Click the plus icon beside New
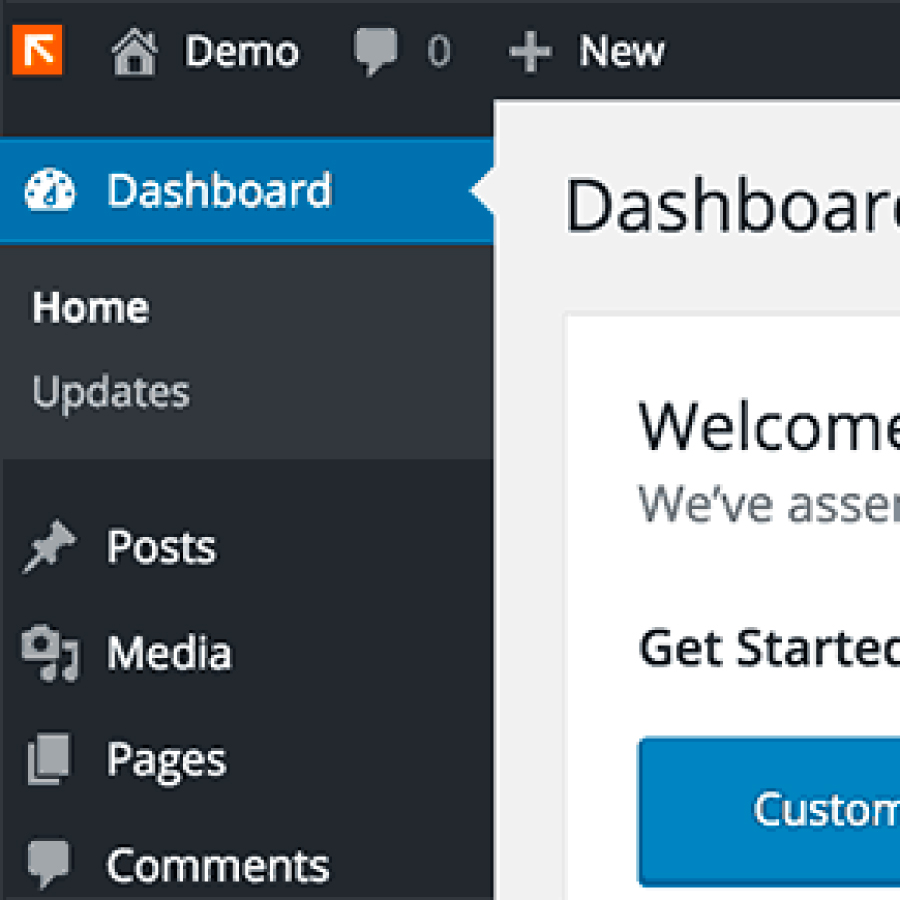Viewport: 900px width, 900px height. click(x=530, y=52)
